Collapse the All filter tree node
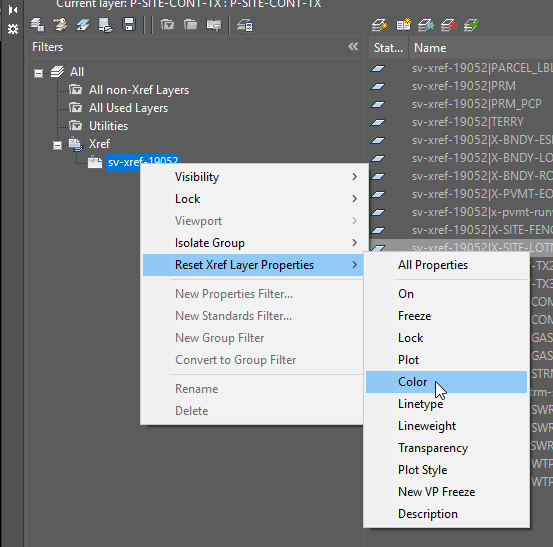The height and width of the screenshot is (547, 553). coord(38,73)
